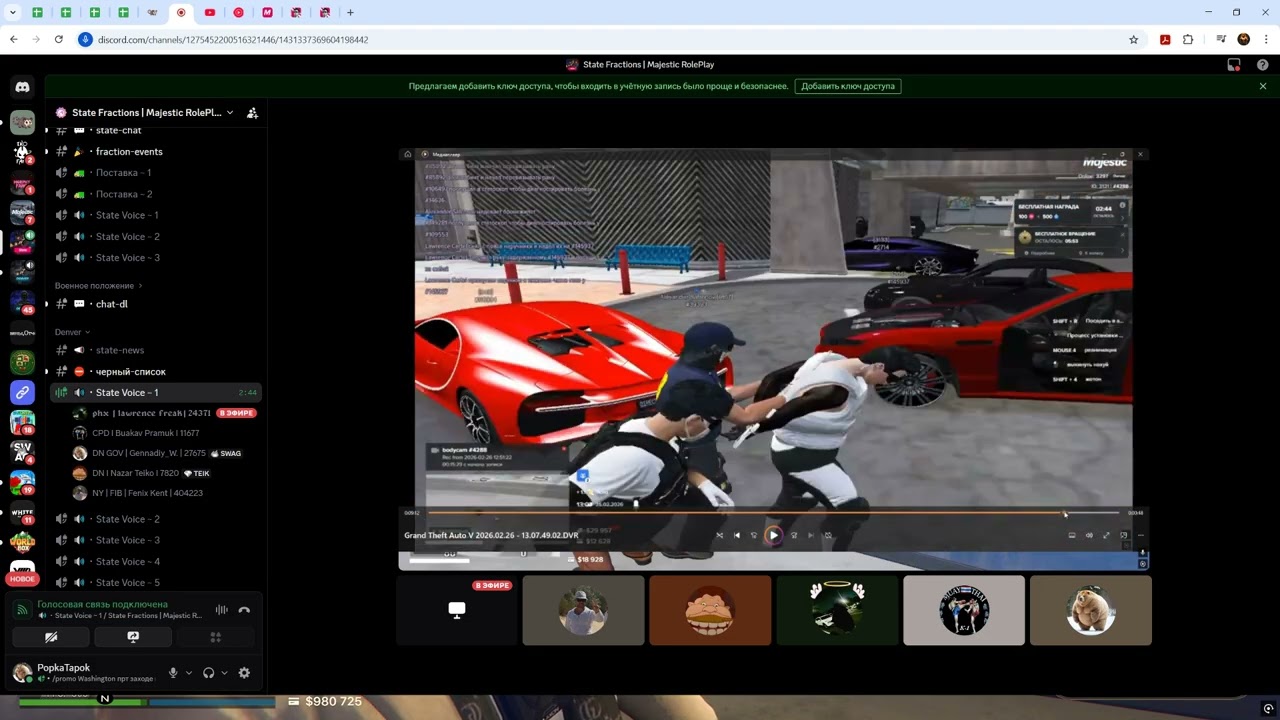Play the paused streamed video

click(x=773, y=535)
